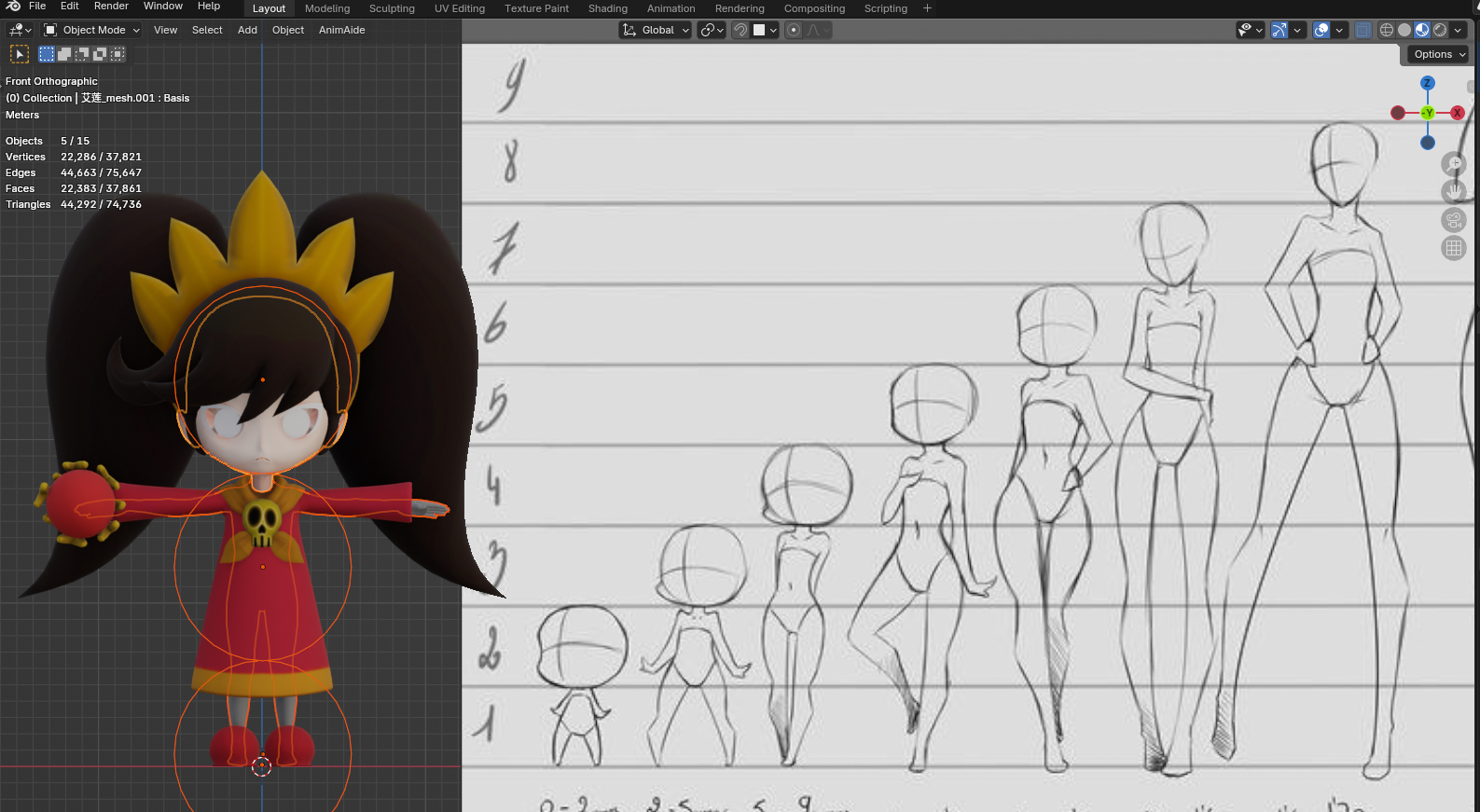Click the Blender logo icon

(13, 6)
